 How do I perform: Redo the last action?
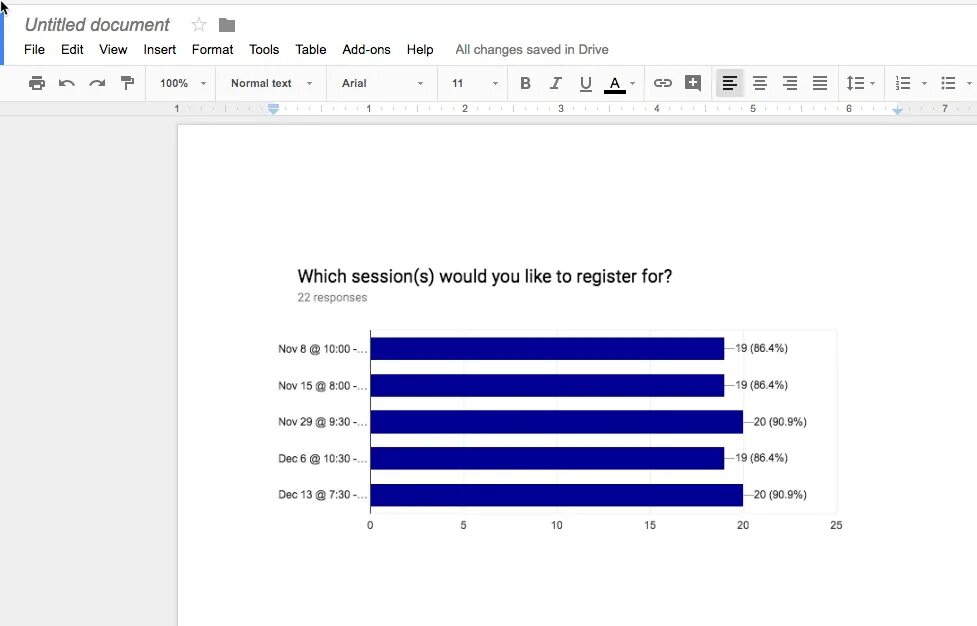[97, 83]
